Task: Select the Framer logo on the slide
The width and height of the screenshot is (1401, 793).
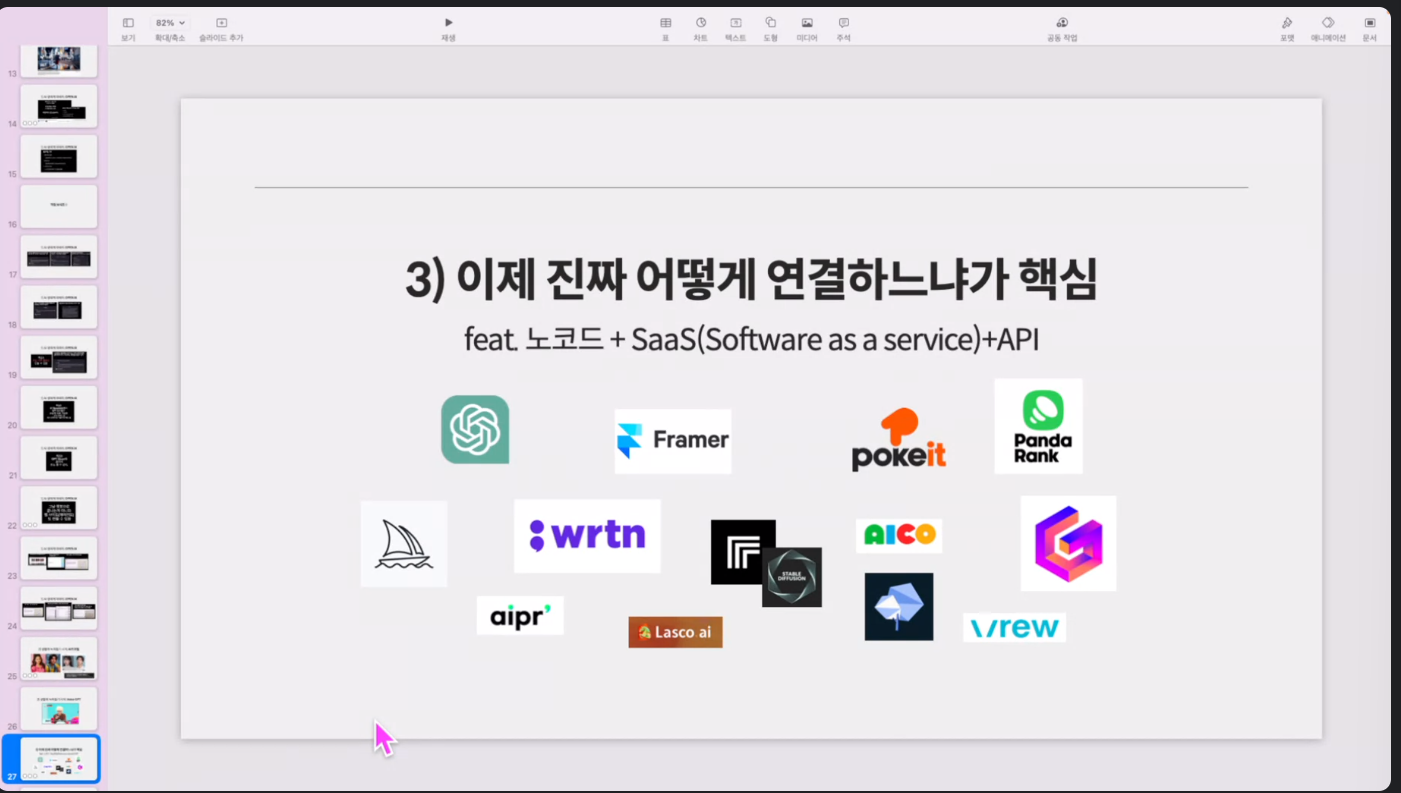Action: [x=673, y=441]
